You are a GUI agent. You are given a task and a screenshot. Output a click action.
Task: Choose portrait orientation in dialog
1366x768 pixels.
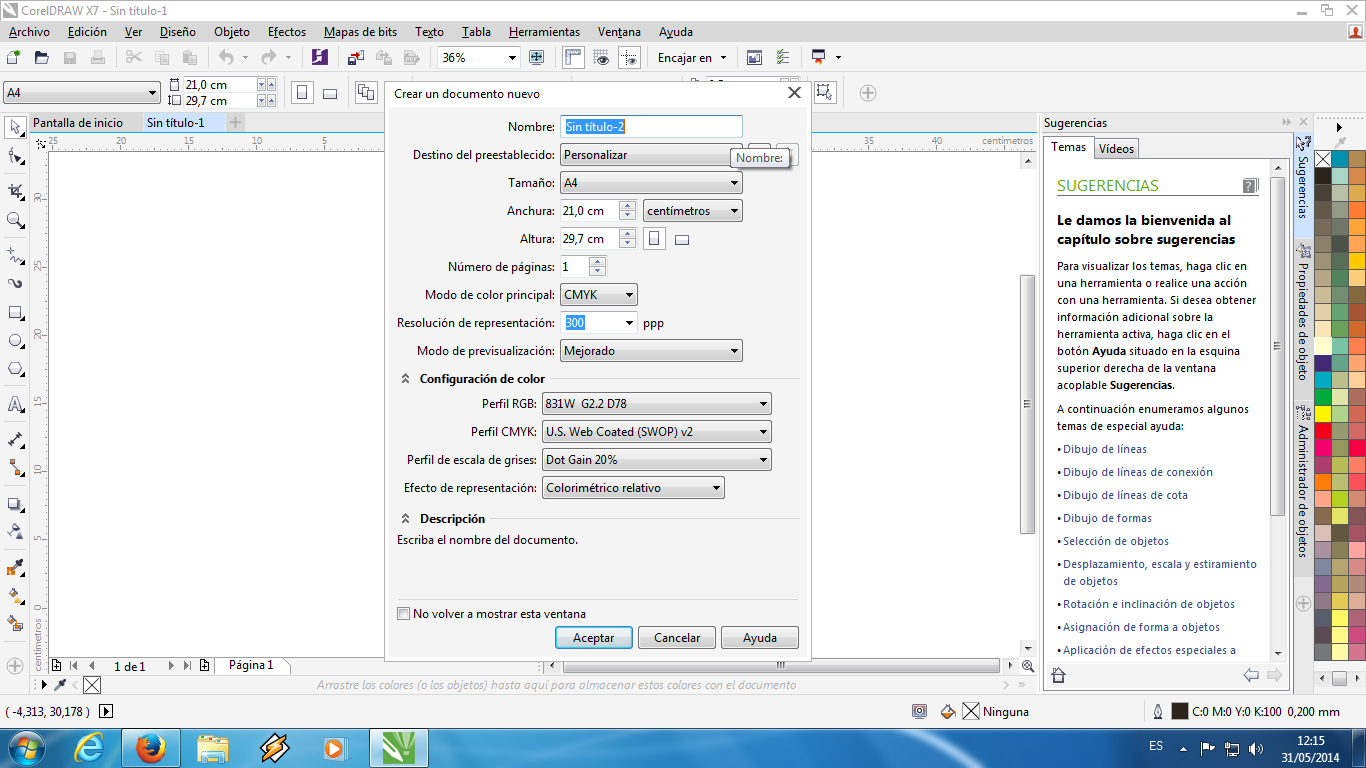[654, 239]
